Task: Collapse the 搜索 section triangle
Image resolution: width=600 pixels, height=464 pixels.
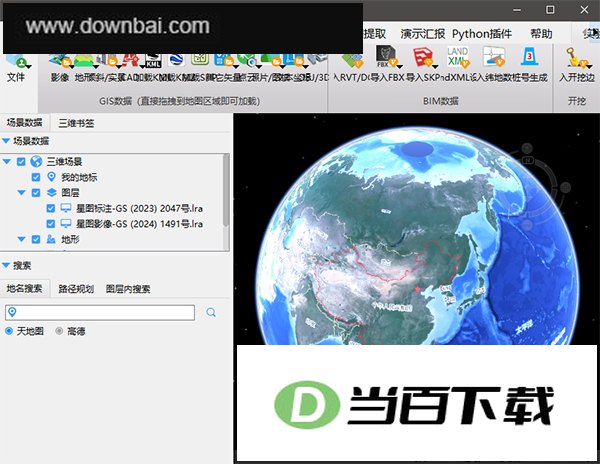Action: coord(6,265)
